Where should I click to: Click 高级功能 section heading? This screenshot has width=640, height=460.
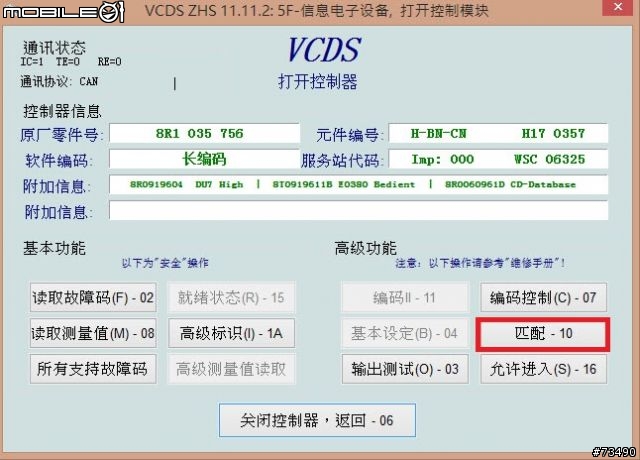pos(366,248)
